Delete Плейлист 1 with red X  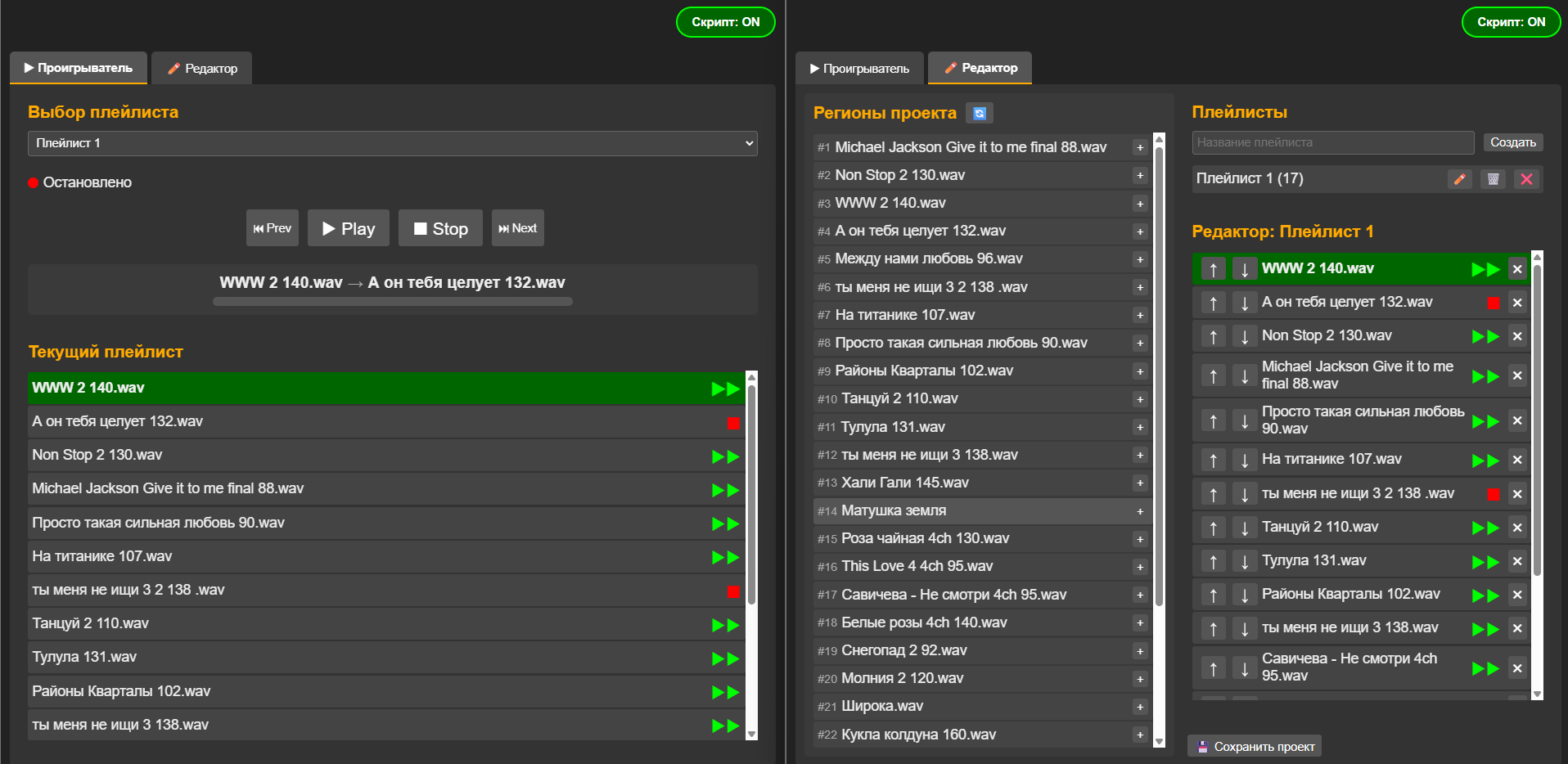1526,179
